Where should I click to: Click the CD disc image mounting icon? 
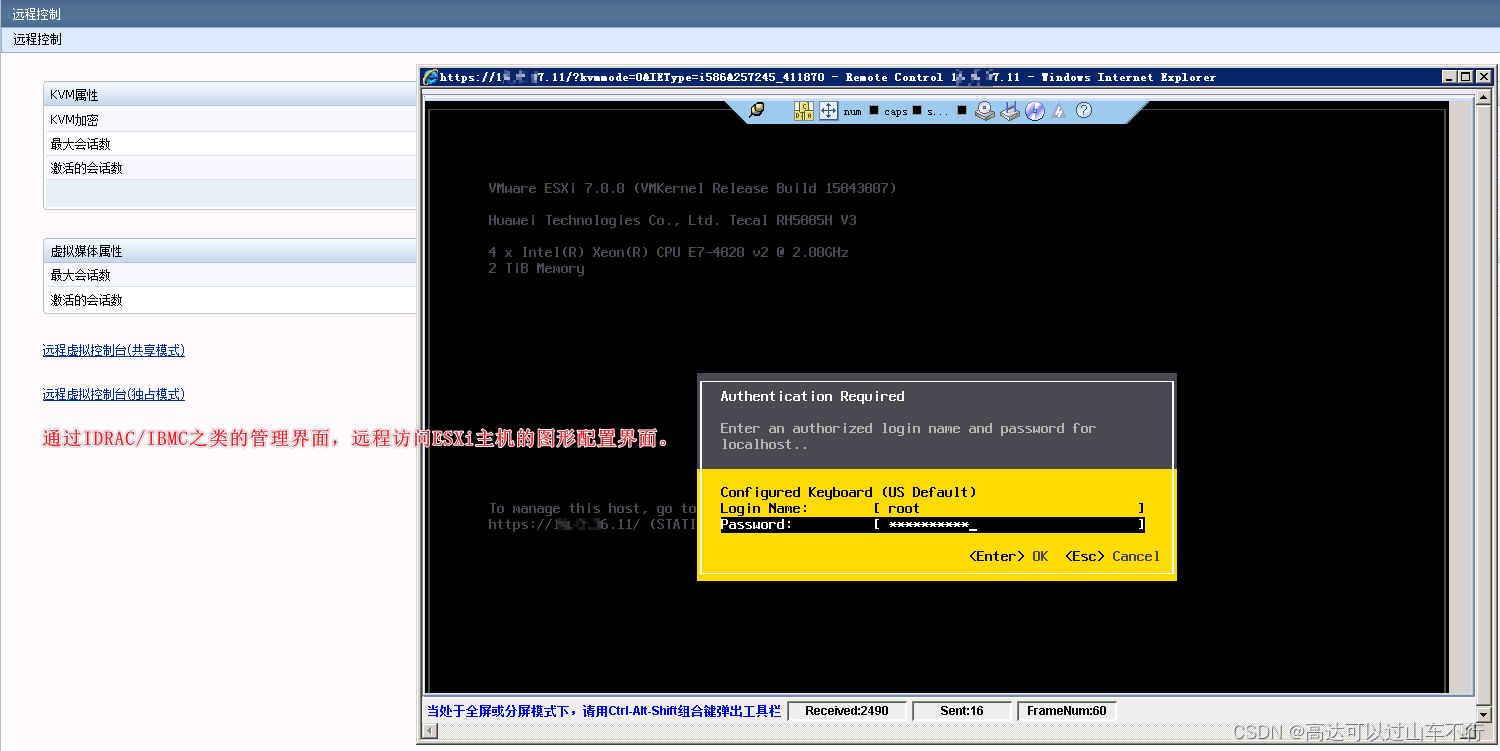click(x=1034, y=110)
